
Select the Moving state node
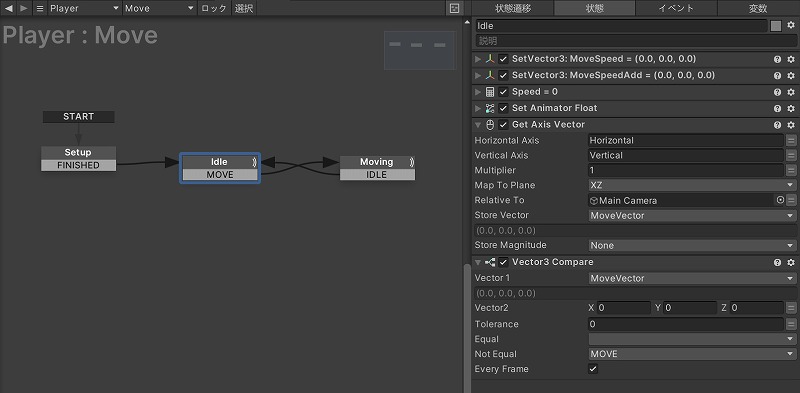point(377,162)
